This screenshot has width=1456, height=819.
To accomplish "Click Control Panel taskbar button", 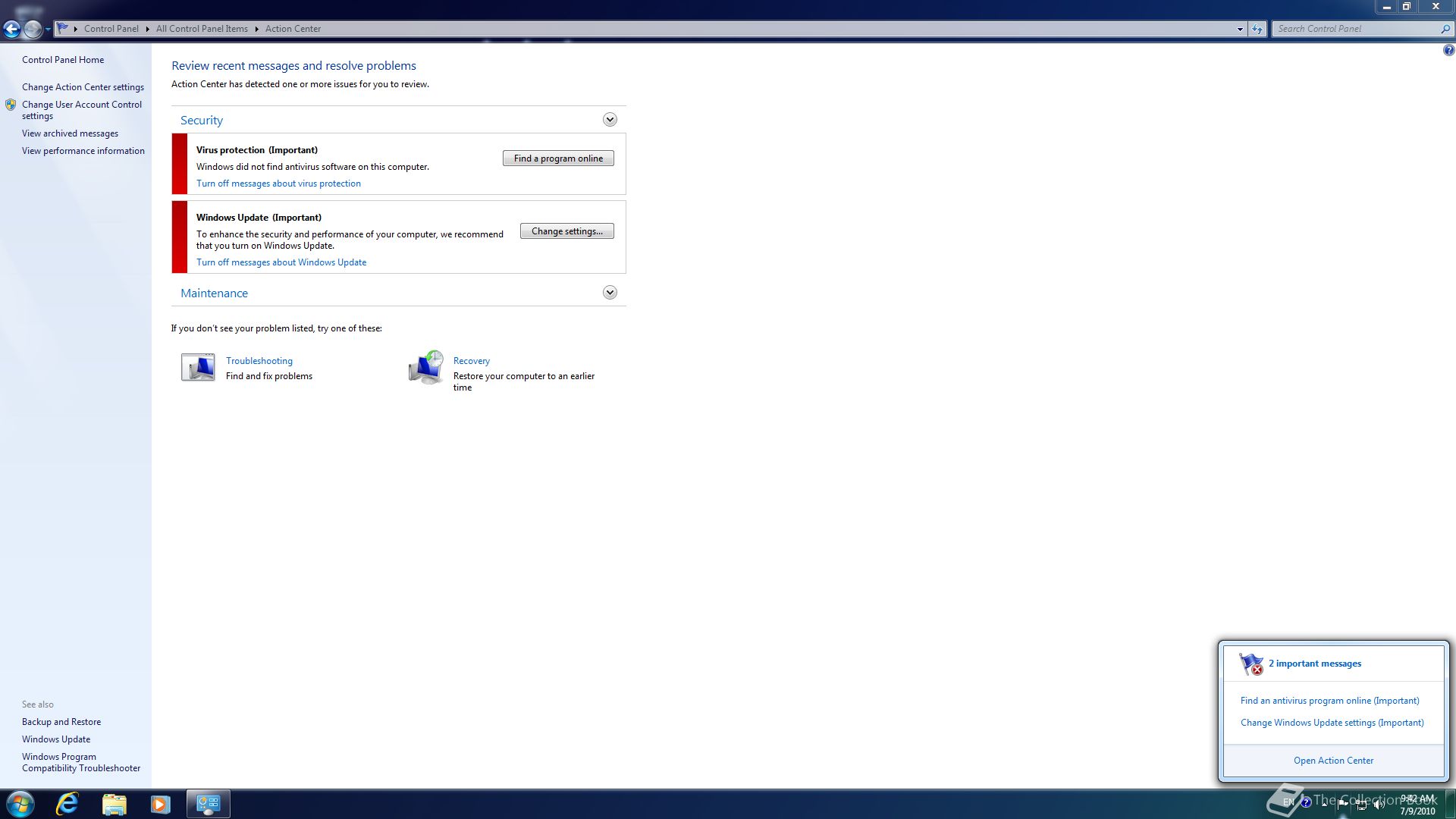I will tap(208, 804).
